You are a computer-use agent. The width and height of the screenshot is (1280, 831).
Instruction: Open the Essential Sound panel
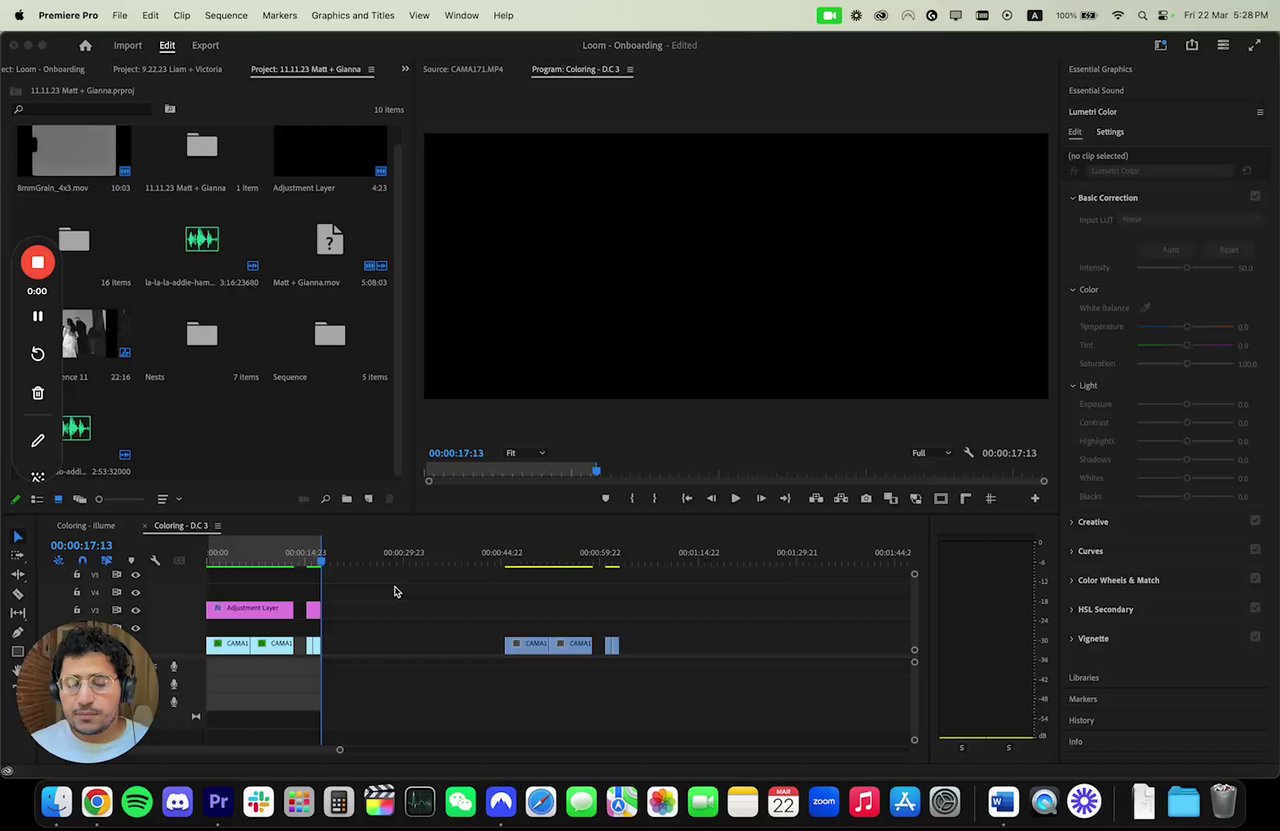[x=1096, y=90]
